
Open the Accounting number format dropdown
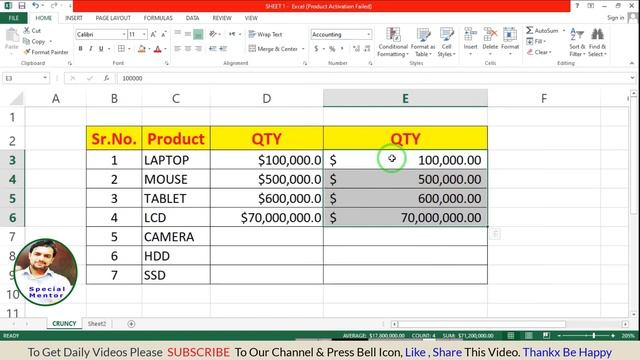[x=368, y=35]
